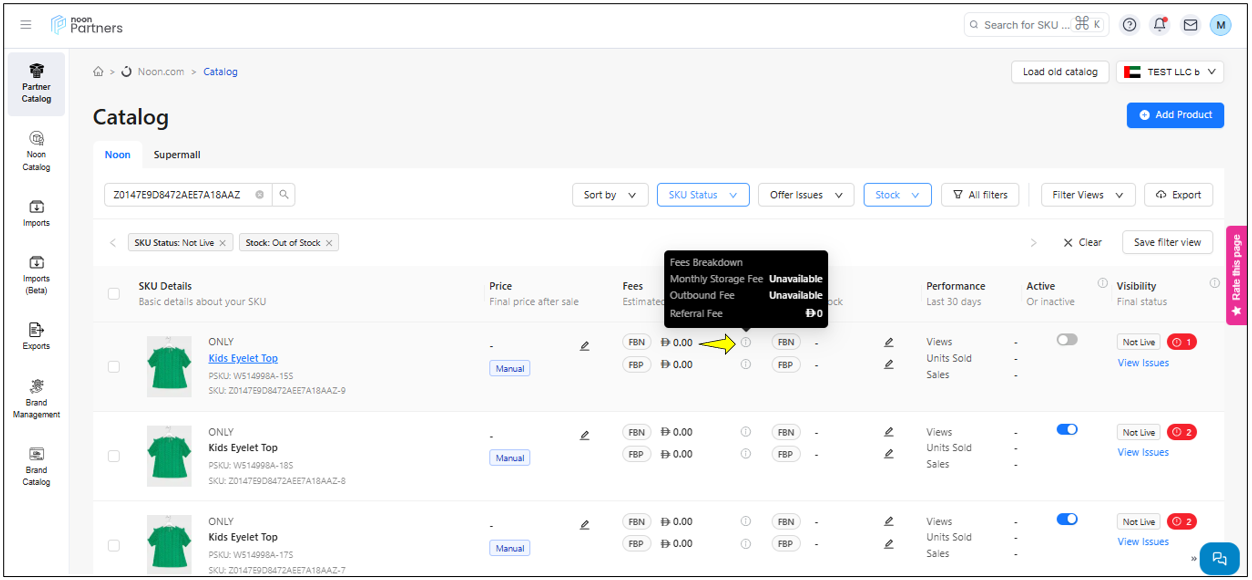Click the search magnifier next to SKU field
Screen dimensions: 1252x580
point(284,195)
